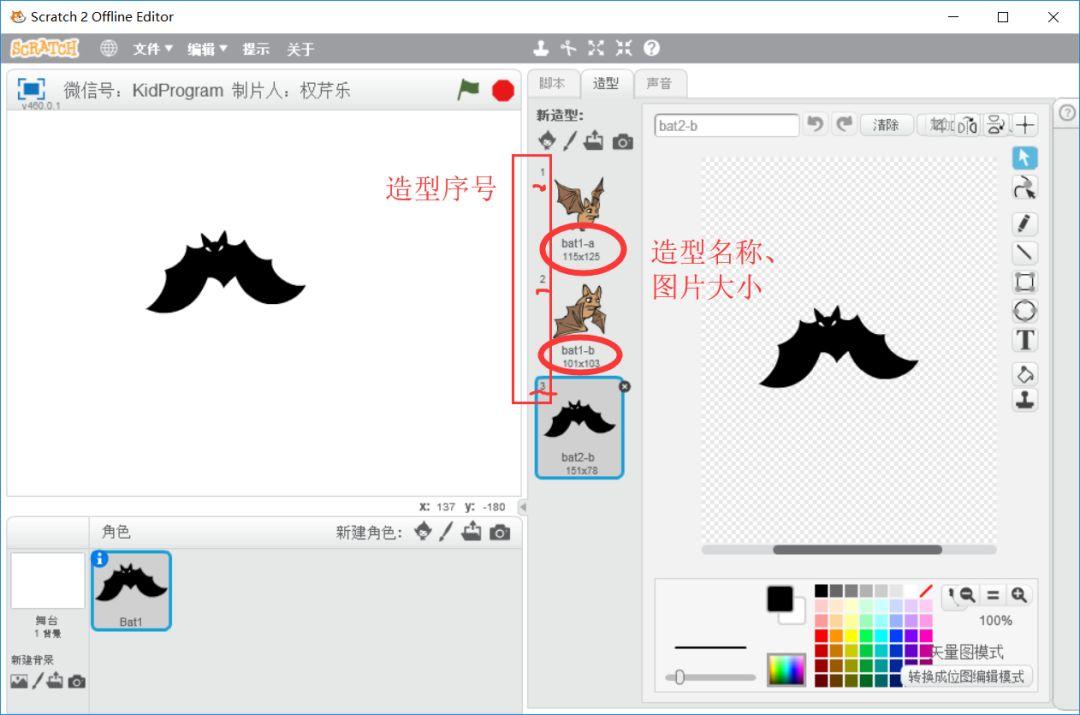Click the canvas horizontal scrollbar

point(857,550)
